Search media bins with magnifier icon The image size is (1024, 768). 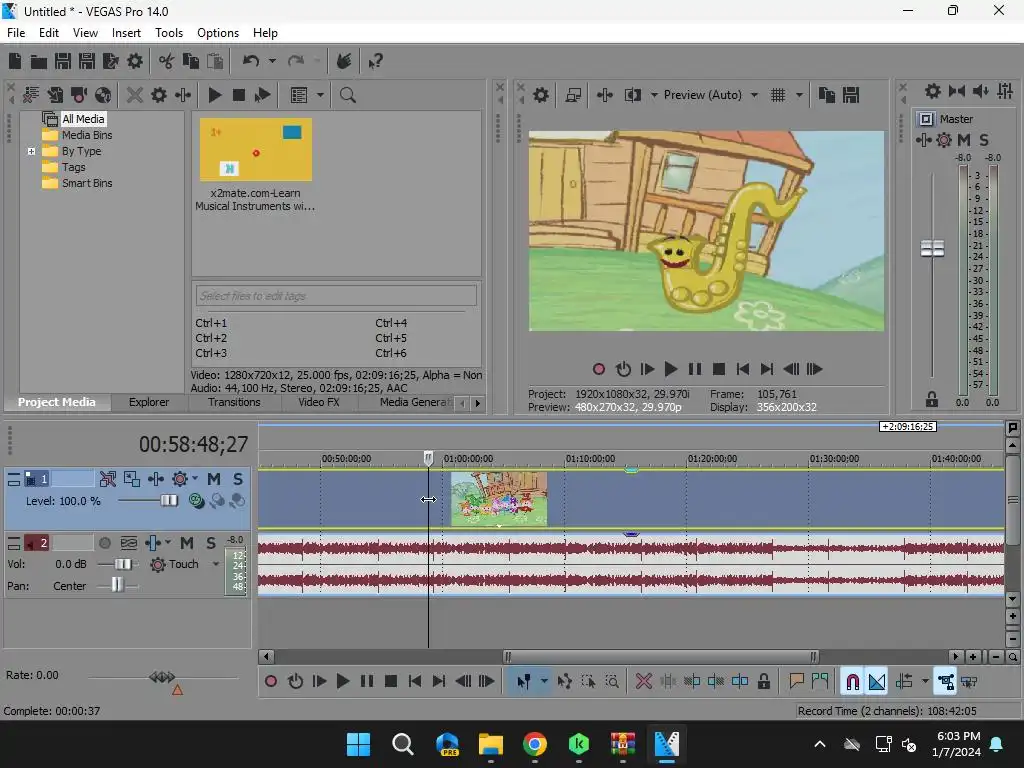pyautogui.click(x=347, y=95)
